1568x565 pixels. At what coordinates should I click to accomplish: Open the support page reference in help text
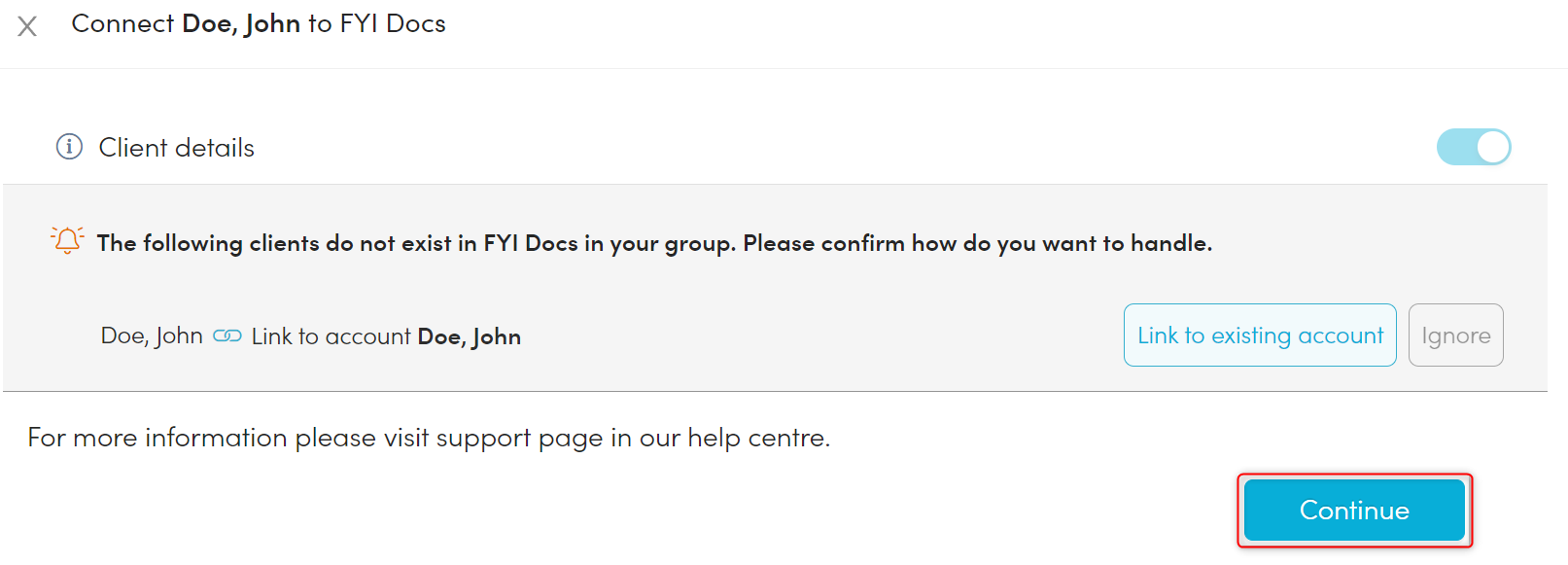click(519, 438)
